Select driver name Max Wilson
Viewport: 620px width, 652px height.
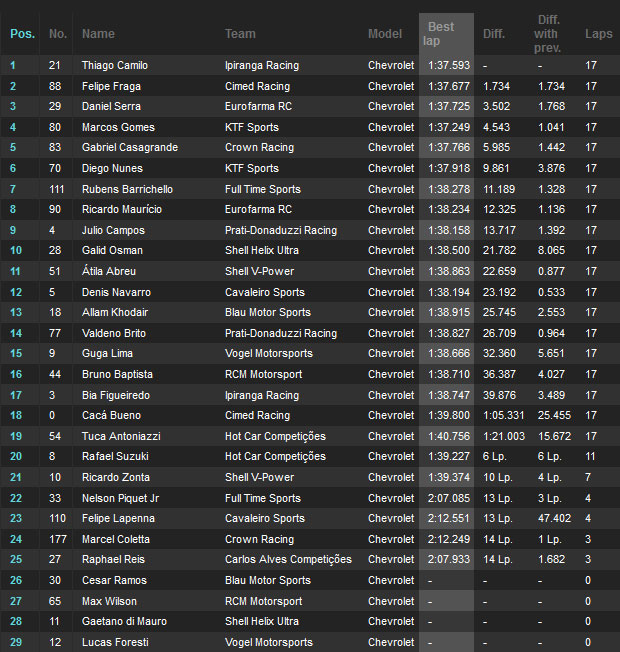[109, 601]
